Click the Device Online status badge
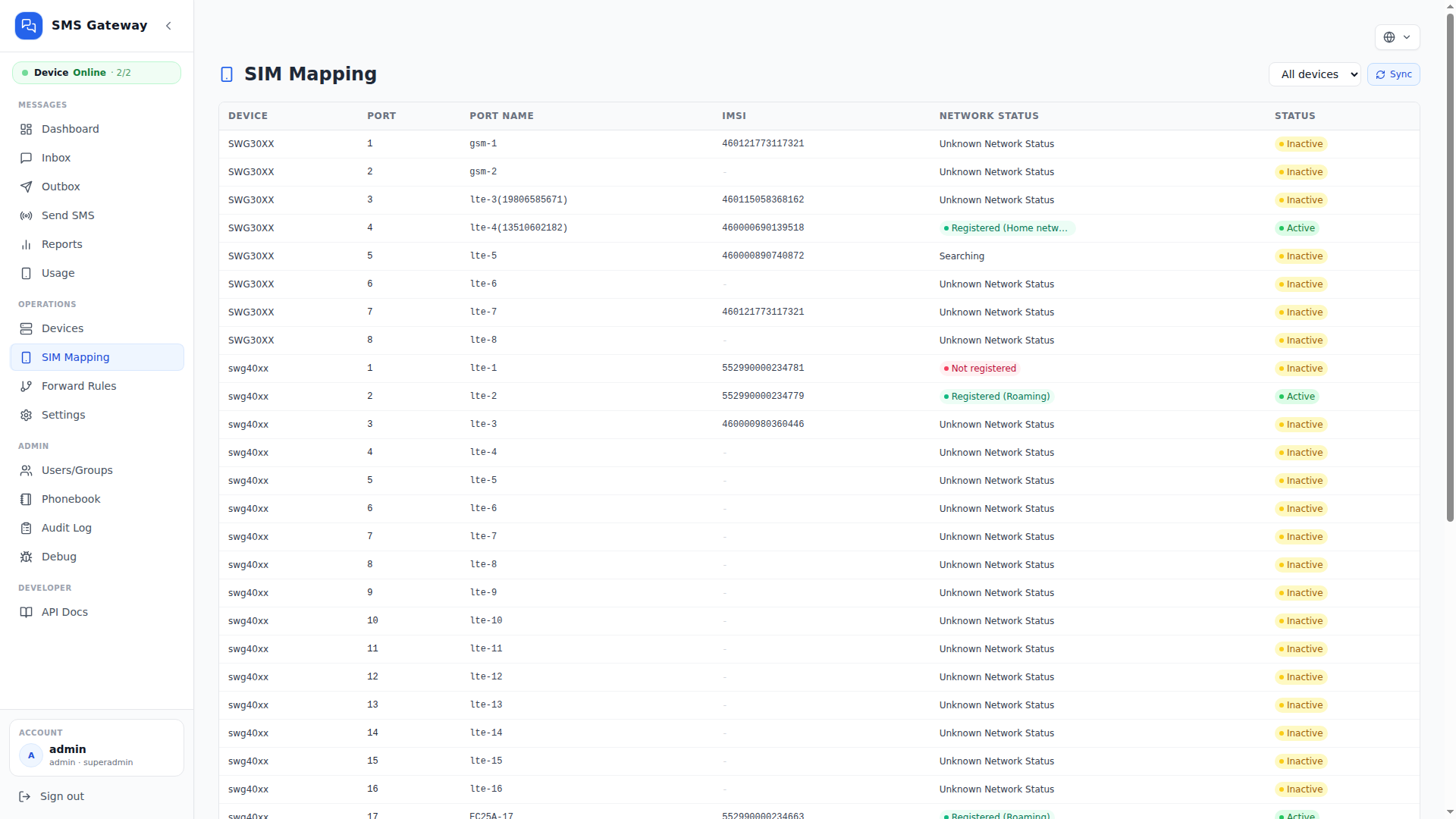1456x819 pixels. [96, 73]
